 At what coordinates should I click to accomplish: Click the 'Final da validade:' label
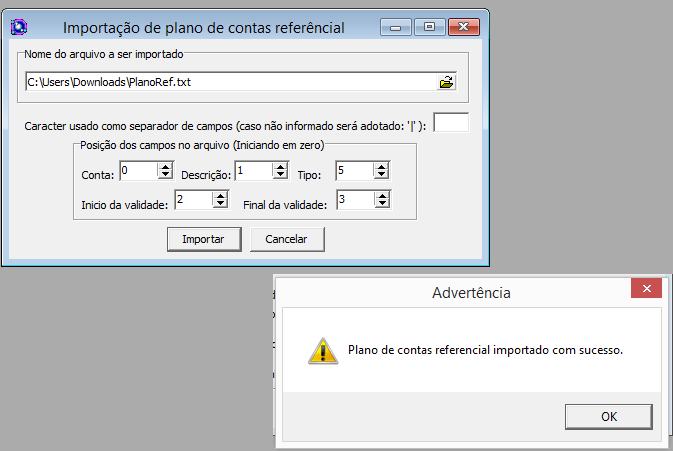point(285,205)
